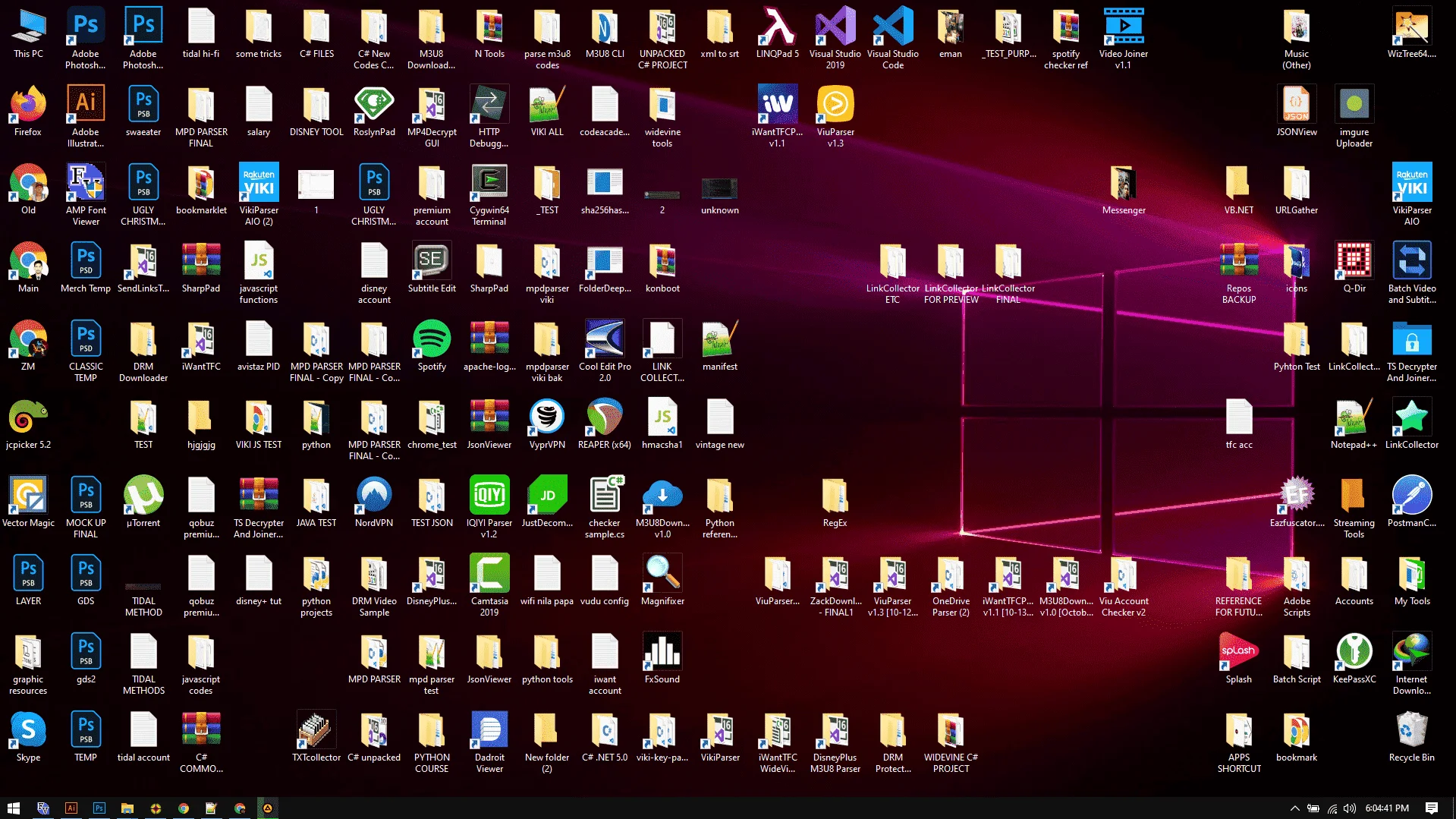Click the RoslynPad shortcut
1456x819 pixels.
[x=374, y=112]
